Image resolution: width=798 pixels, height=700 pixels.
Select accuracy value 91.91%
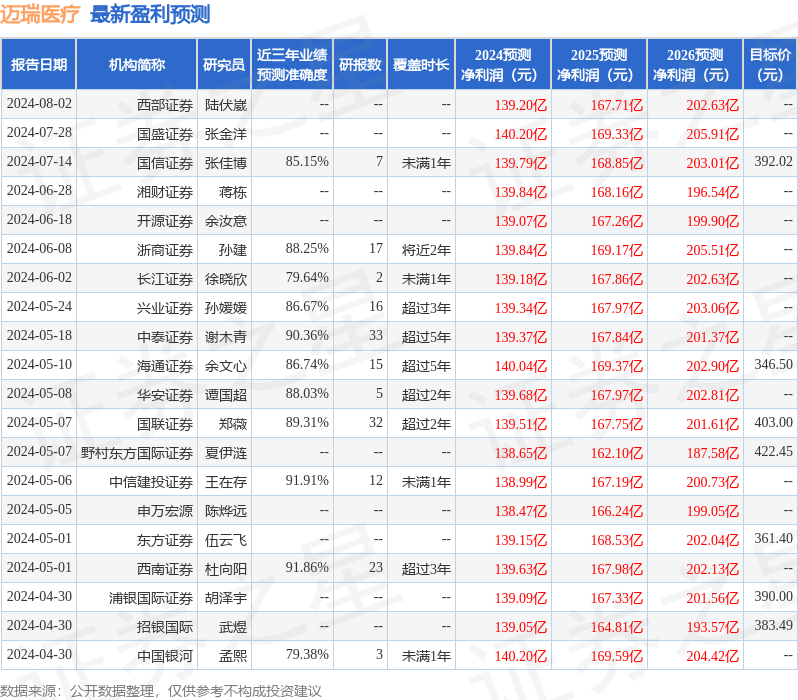click(x=307, y=481)
